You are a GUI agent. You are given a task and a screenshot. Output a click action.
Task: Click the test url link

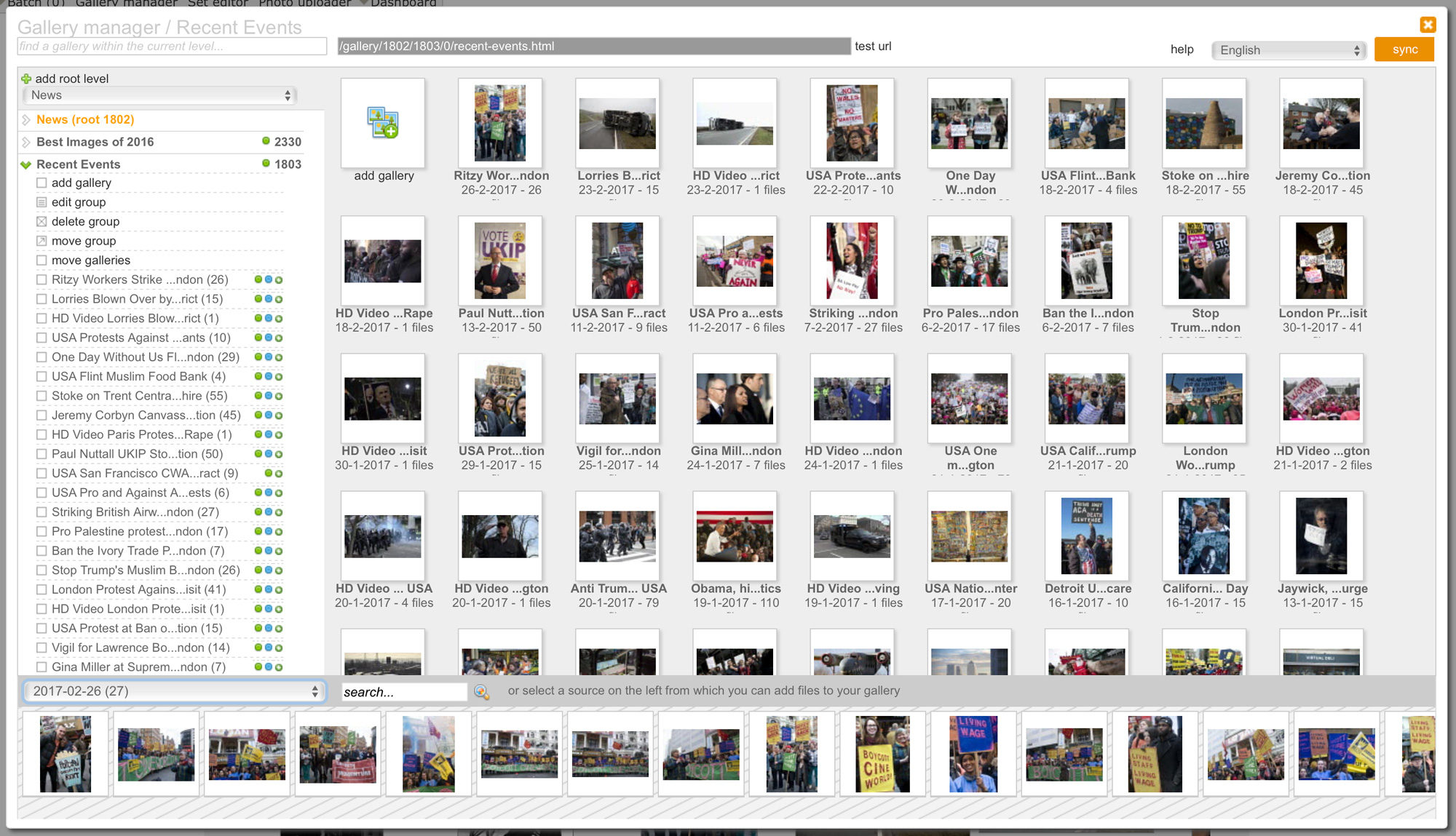tap(873, 46)
